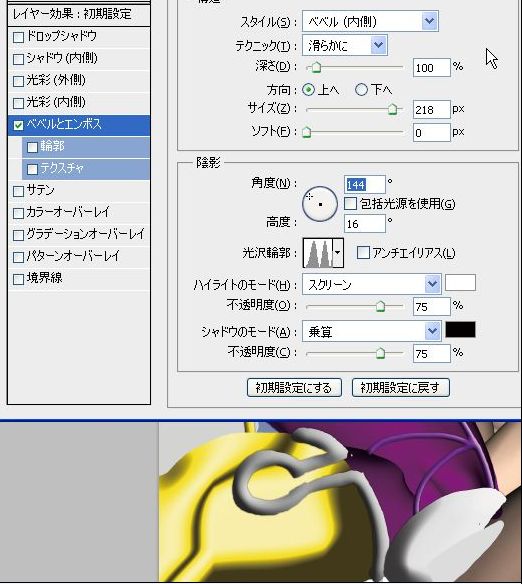Image resolution: width=522 pixels, height=584 pixels.
Task: Click the 高度 value field 16
Action: pyautogui.click(x=365, y=224)
